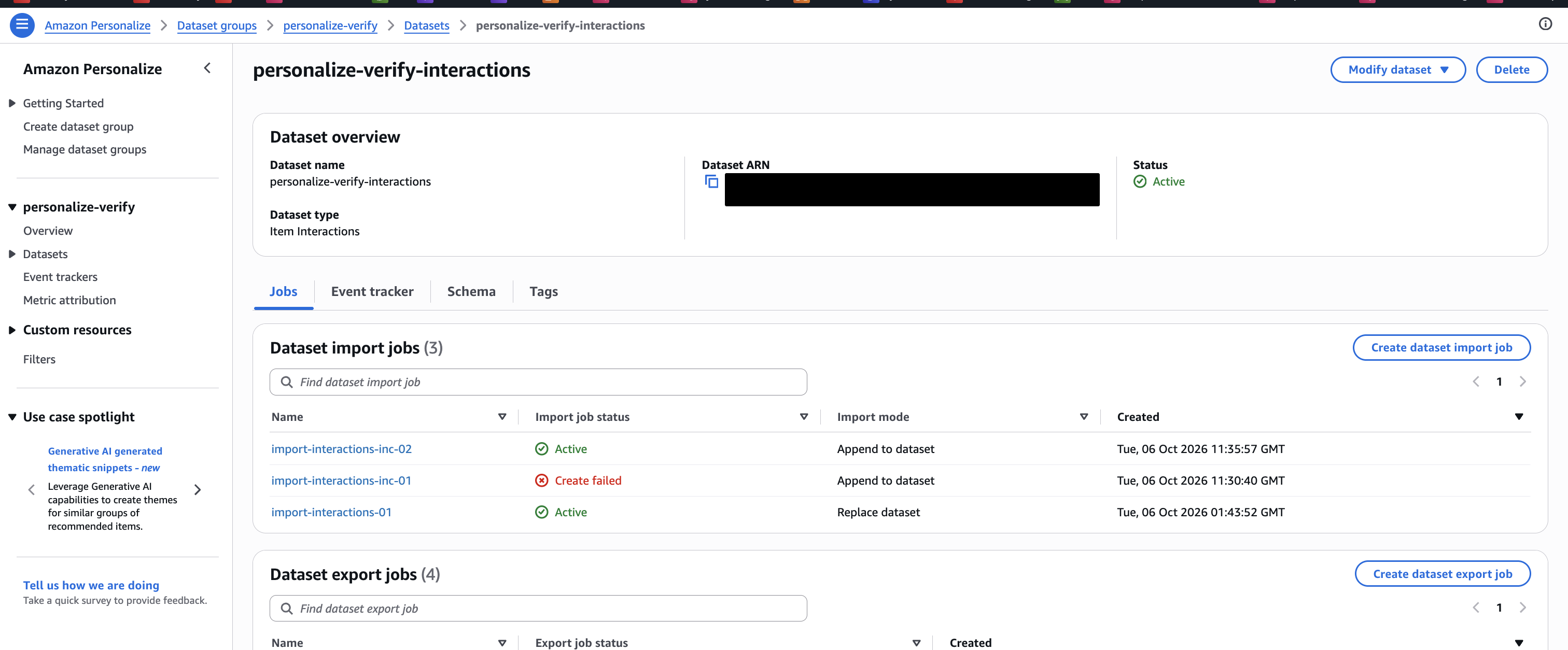Go to previous page of export jobs

click(x=1476, y=607)
